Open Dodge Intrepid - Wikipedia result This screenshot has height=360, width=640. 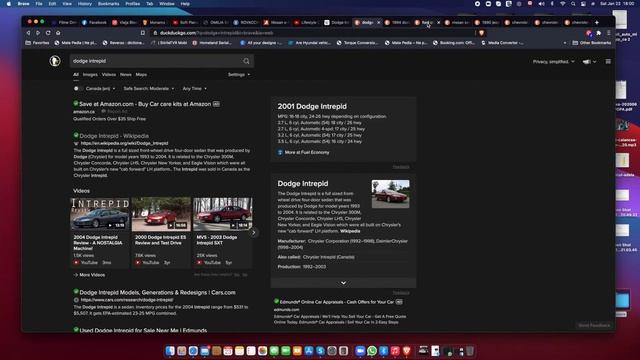[114, 136]
